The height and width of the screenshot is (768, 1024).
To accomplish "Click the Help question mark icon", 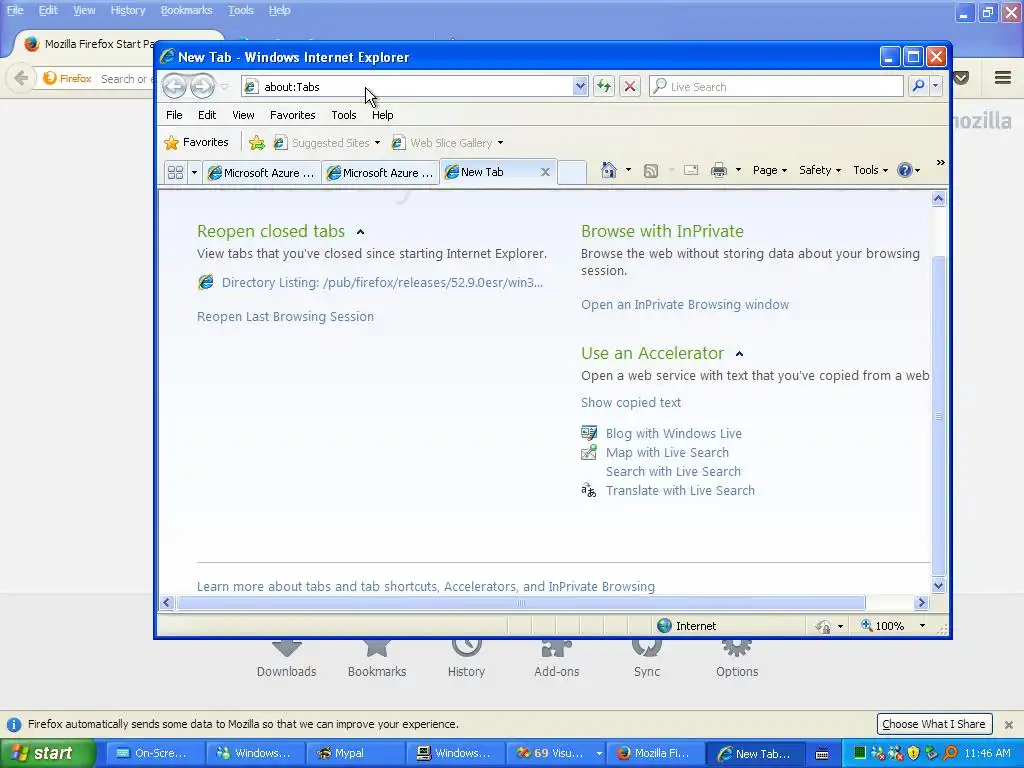I will [904, 170].
